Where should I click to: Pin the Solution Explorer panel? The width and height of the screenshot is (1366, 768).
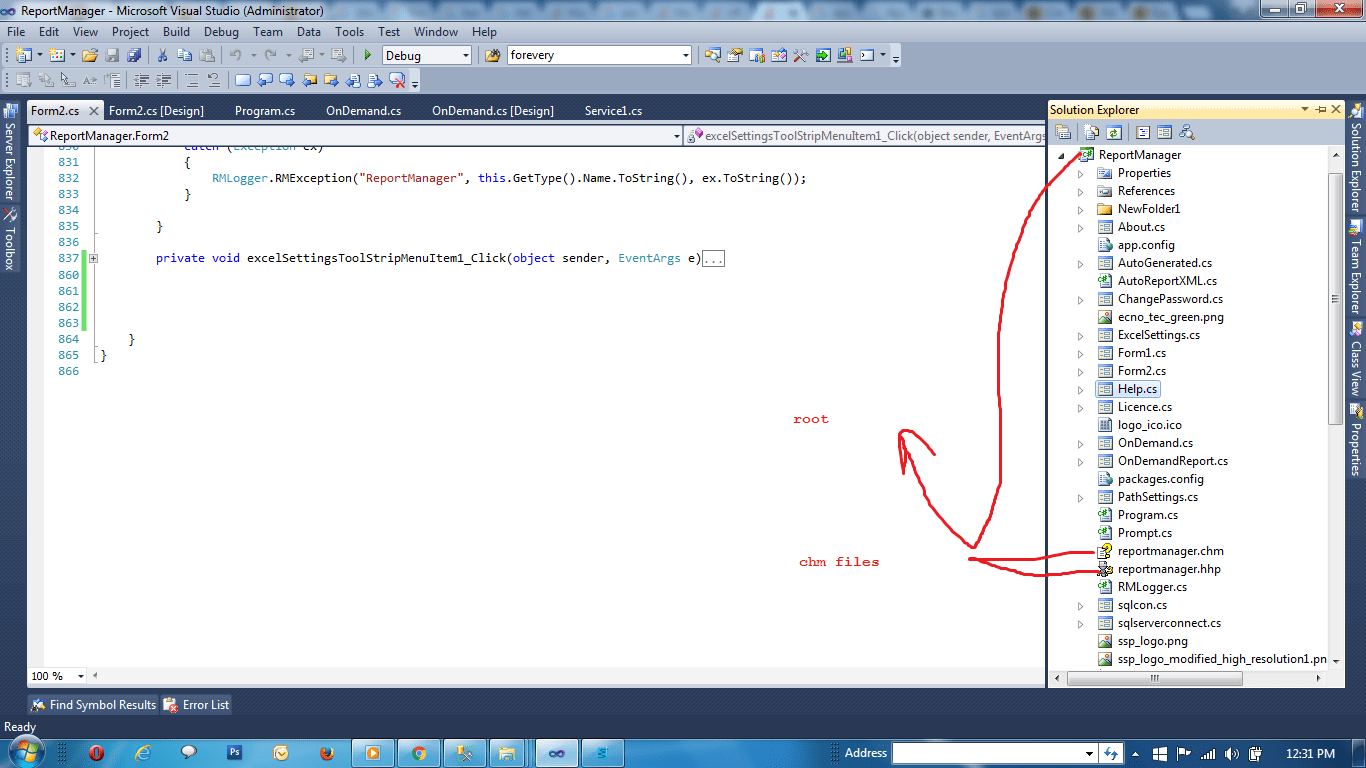[1323, 110]
